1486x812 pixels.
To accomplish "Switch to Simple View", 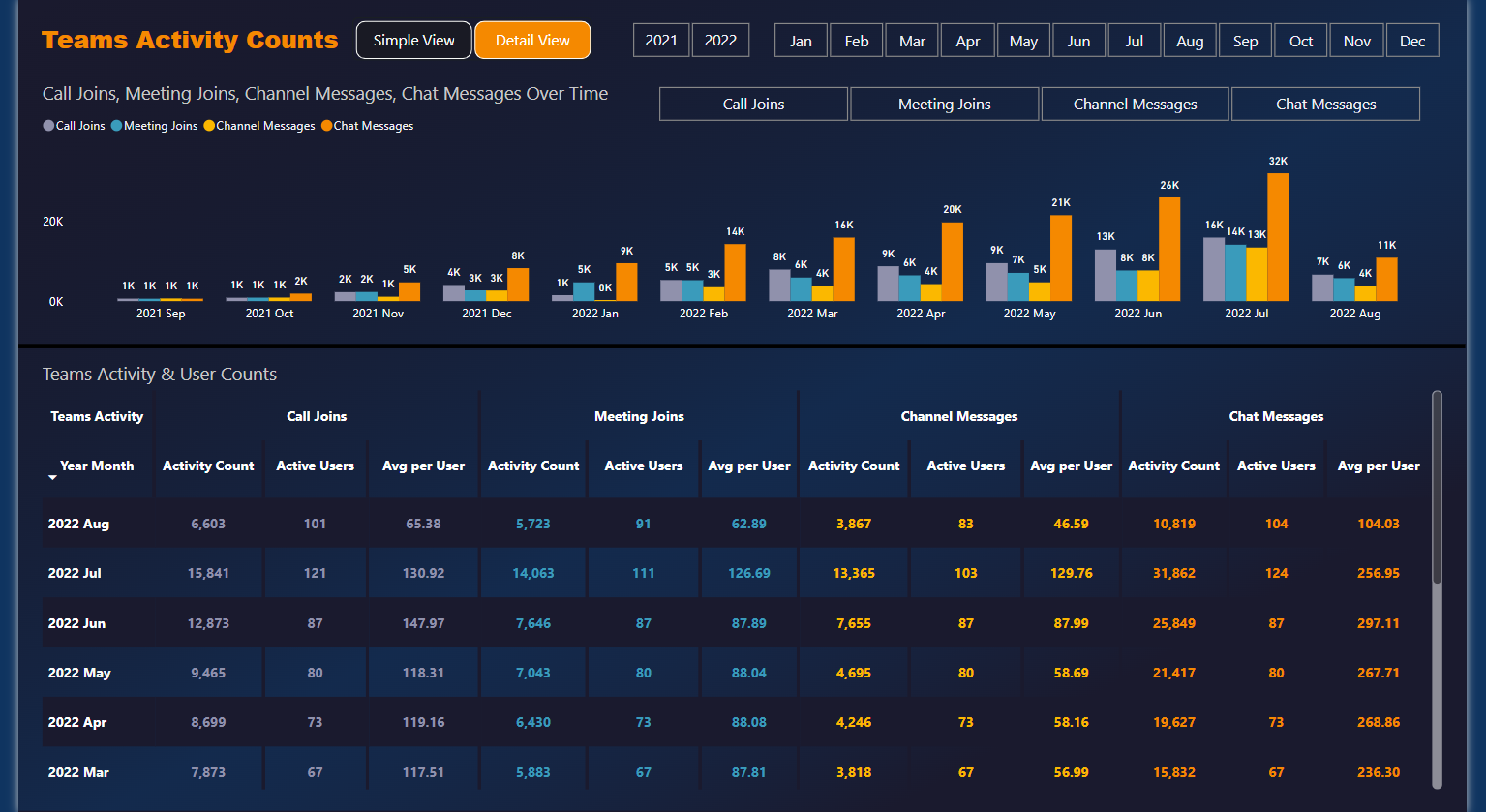I will pyautogui.click(x=413, y=41).
